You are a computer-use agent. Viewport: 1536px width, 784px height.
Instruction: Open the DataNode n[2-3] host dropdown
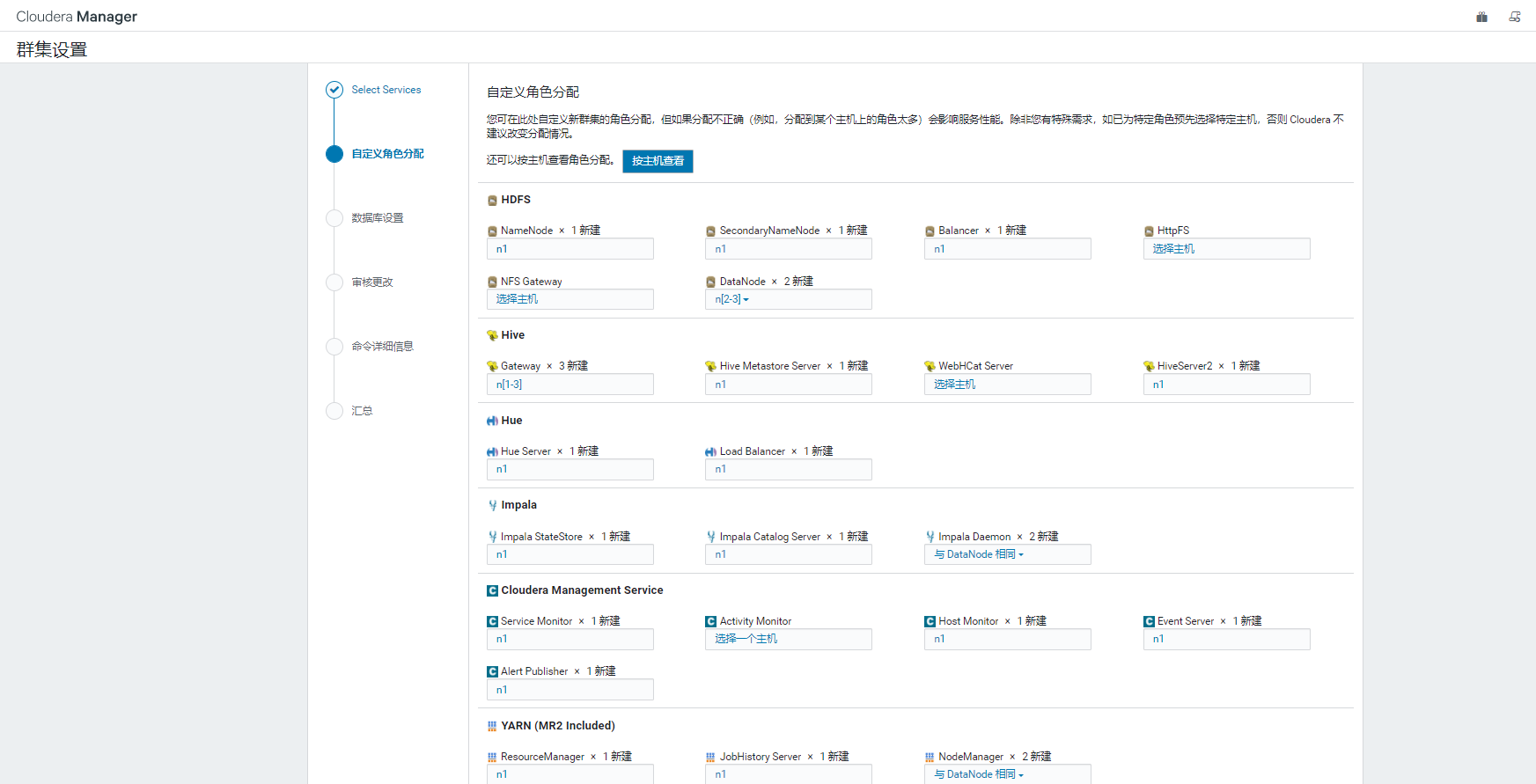click(732, 300)
